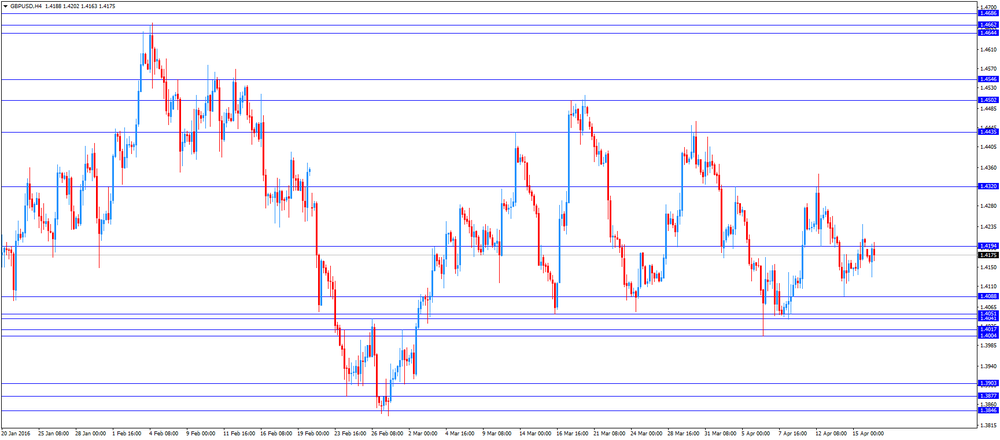Click the 9 Mar 08:00 time label
The height and width of the screenshot is (440, 1000).
pyautogui.click(x=497, y=432)
